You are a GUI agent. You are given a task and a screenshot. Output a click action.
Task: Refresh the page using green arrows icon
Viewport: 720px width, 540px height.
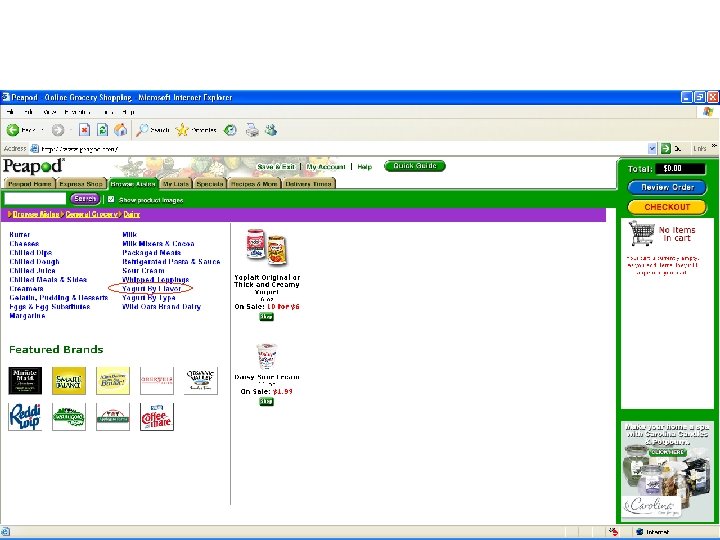point(102,130)
